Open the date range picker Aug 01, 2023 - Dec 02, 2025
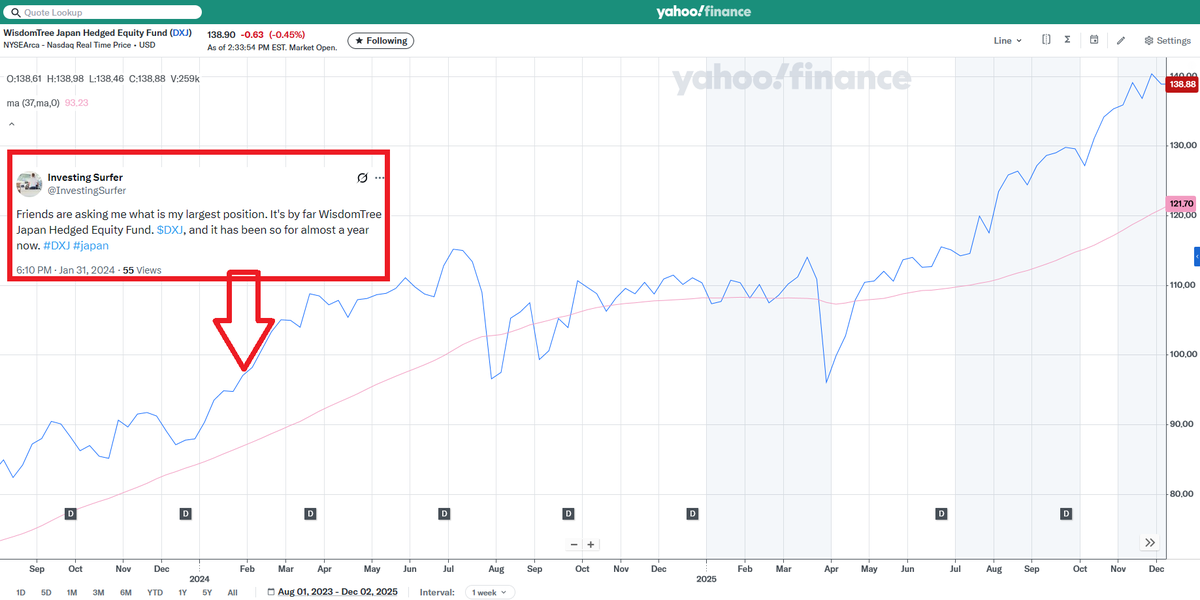Image resolution: width=1200 pixels, height=600 pixels. point(333,592)
